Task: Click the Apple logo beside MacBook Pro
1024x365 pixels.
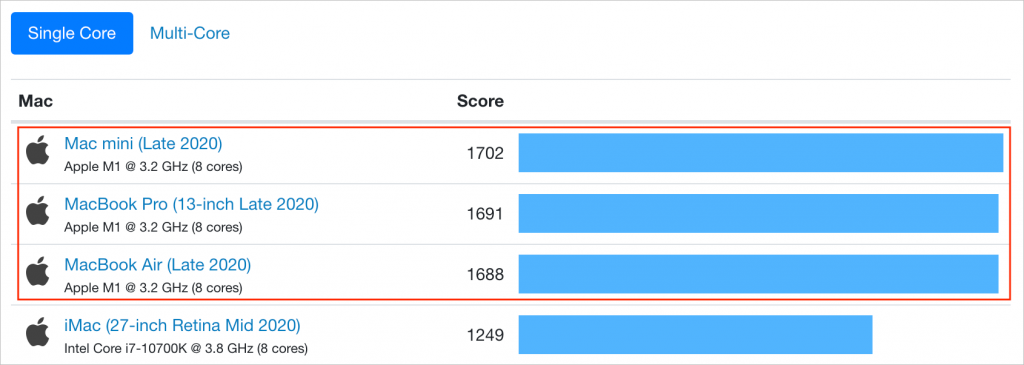Action: (38, 212)
